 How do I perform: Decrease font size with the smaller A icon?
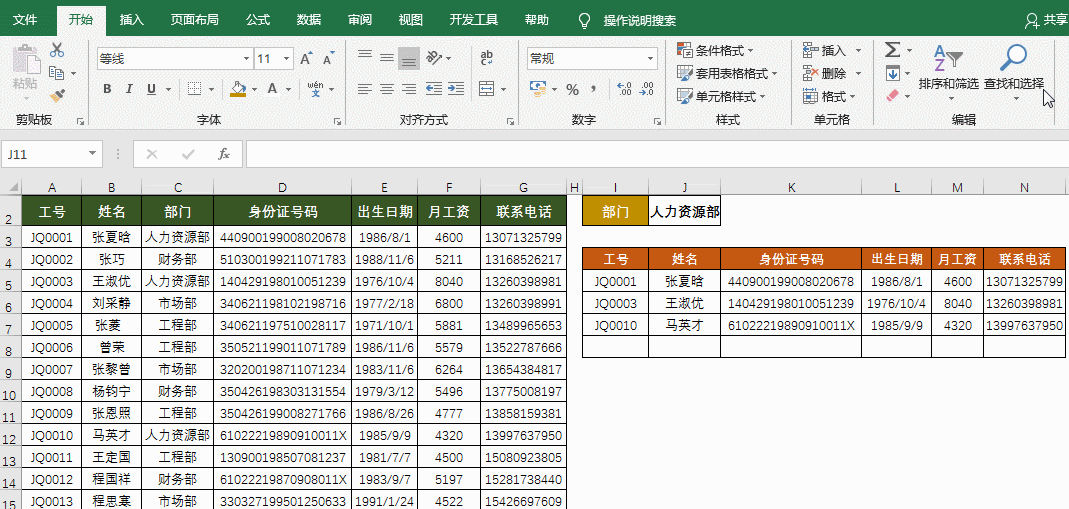(329, 59)
